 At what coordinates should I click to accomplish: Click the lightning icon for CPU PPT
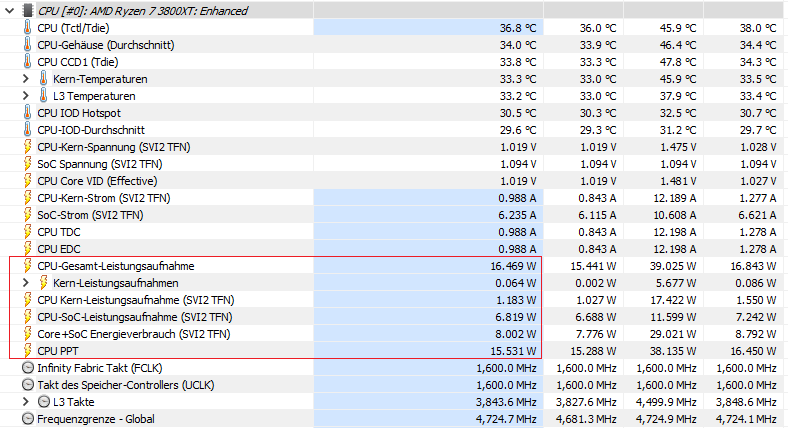click(x=28, y=351)
